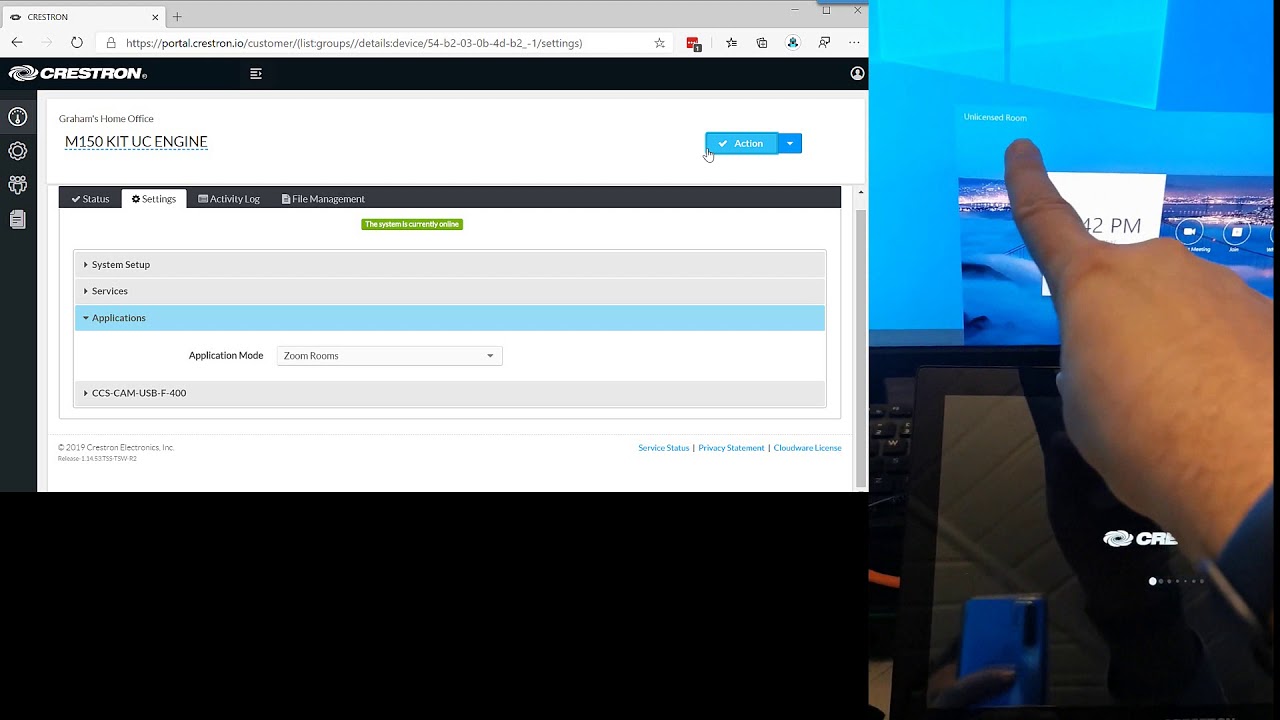The image size is (1280, 720).
Task: Click the Application Mode label
Action: [x=226, y=356]
